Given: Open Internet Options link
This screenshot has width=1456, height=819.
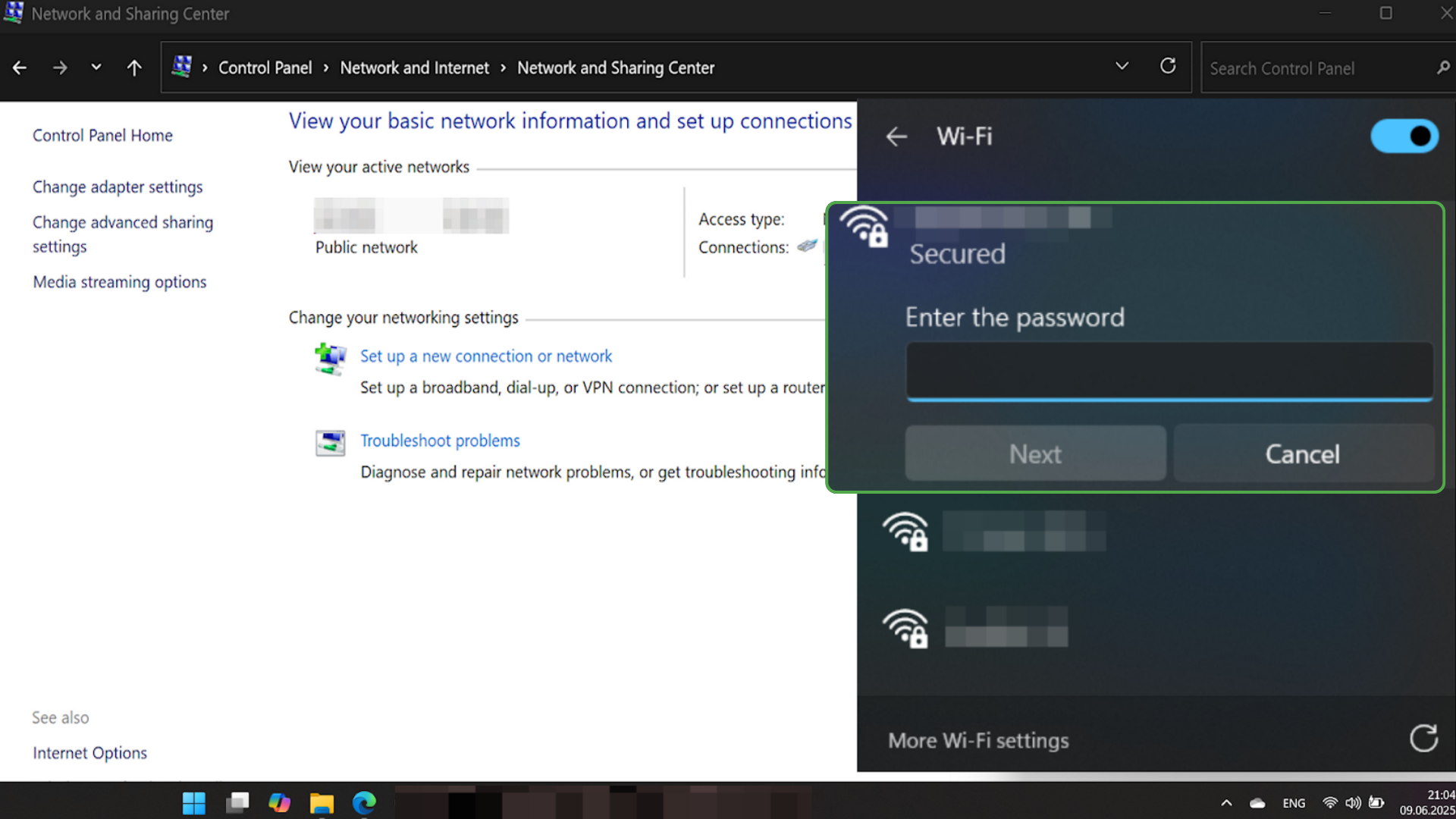Looking at the screenshot, I should click(x=89, y=753).
